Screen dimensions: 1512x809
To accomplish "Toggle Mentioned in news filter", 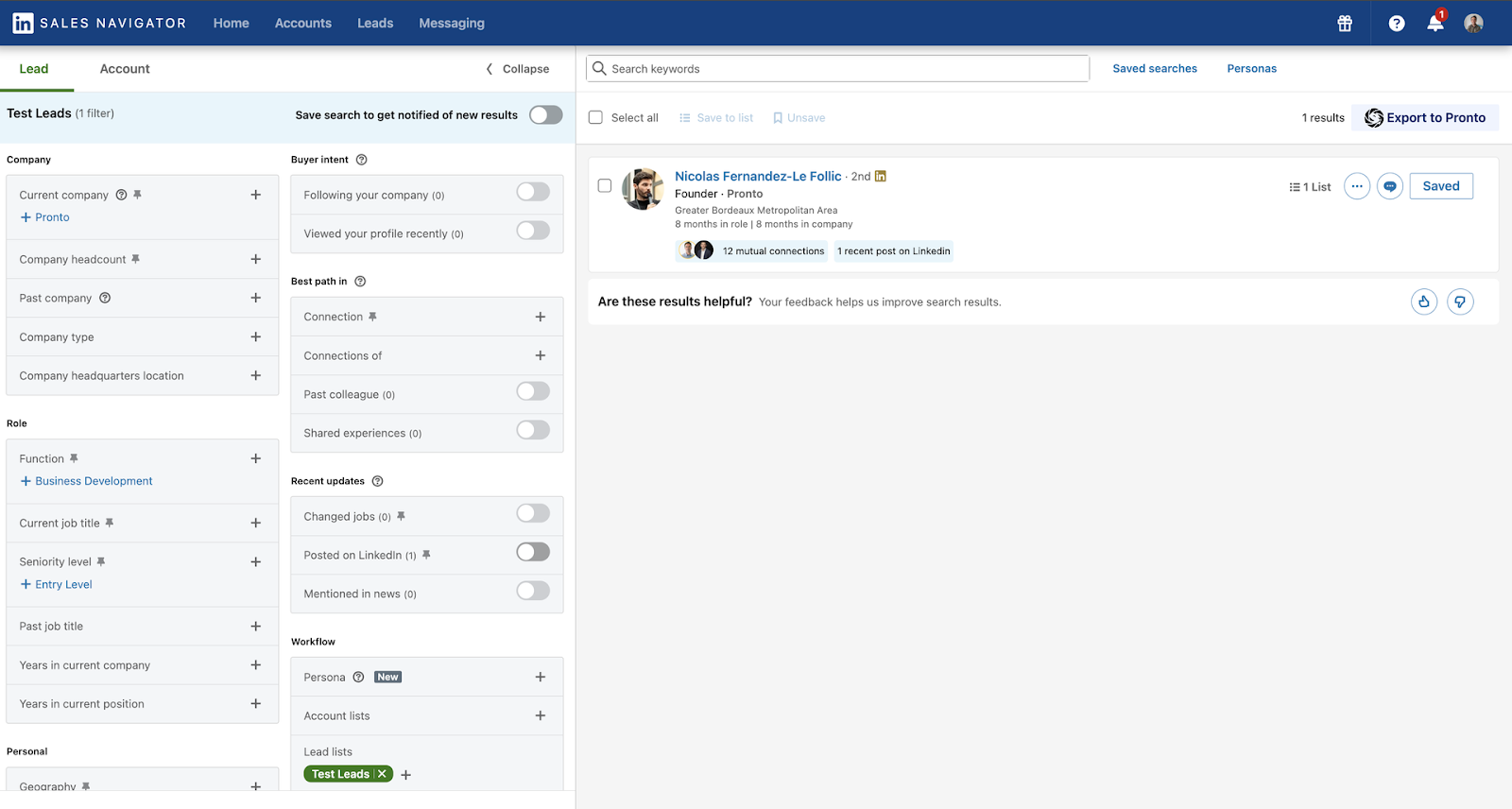I will [x=533, y=591].
